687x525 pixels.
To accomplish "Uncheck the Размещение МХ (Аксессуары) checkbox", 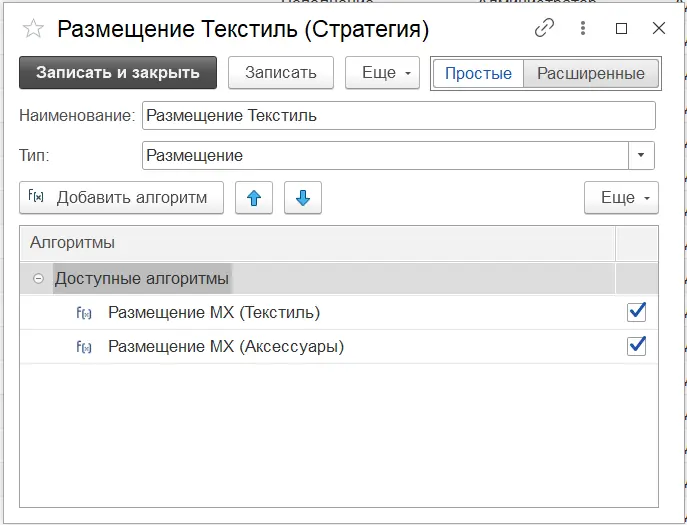I will 637,346.
